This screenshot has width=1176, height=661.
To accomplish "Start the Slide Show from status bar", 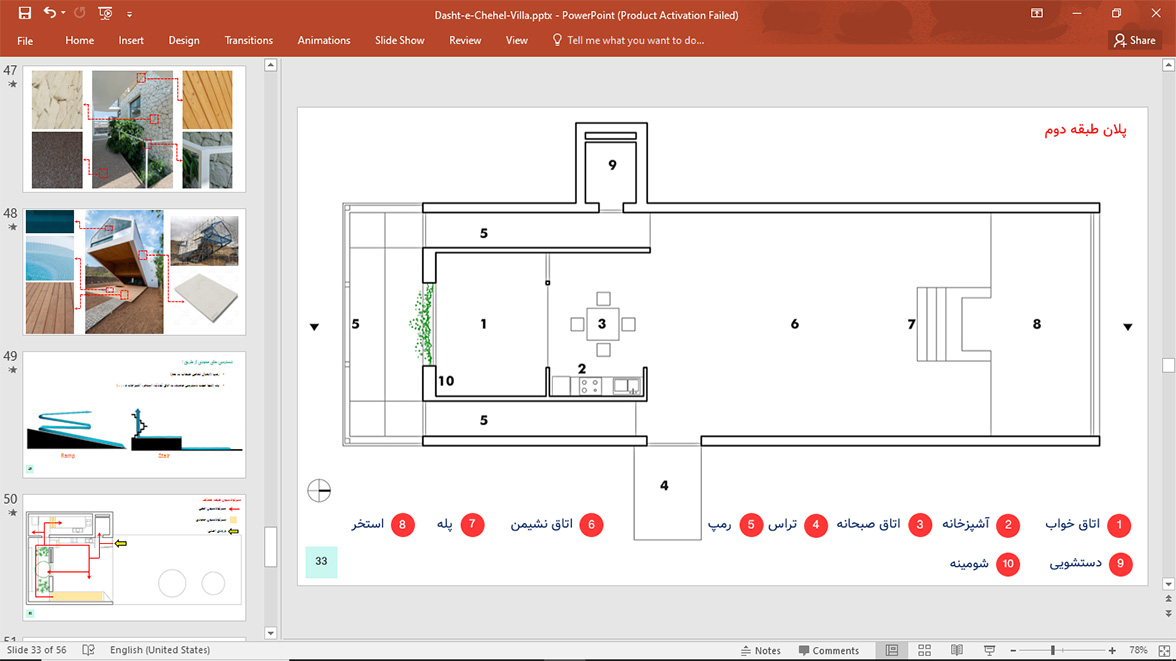I will 989,650.
